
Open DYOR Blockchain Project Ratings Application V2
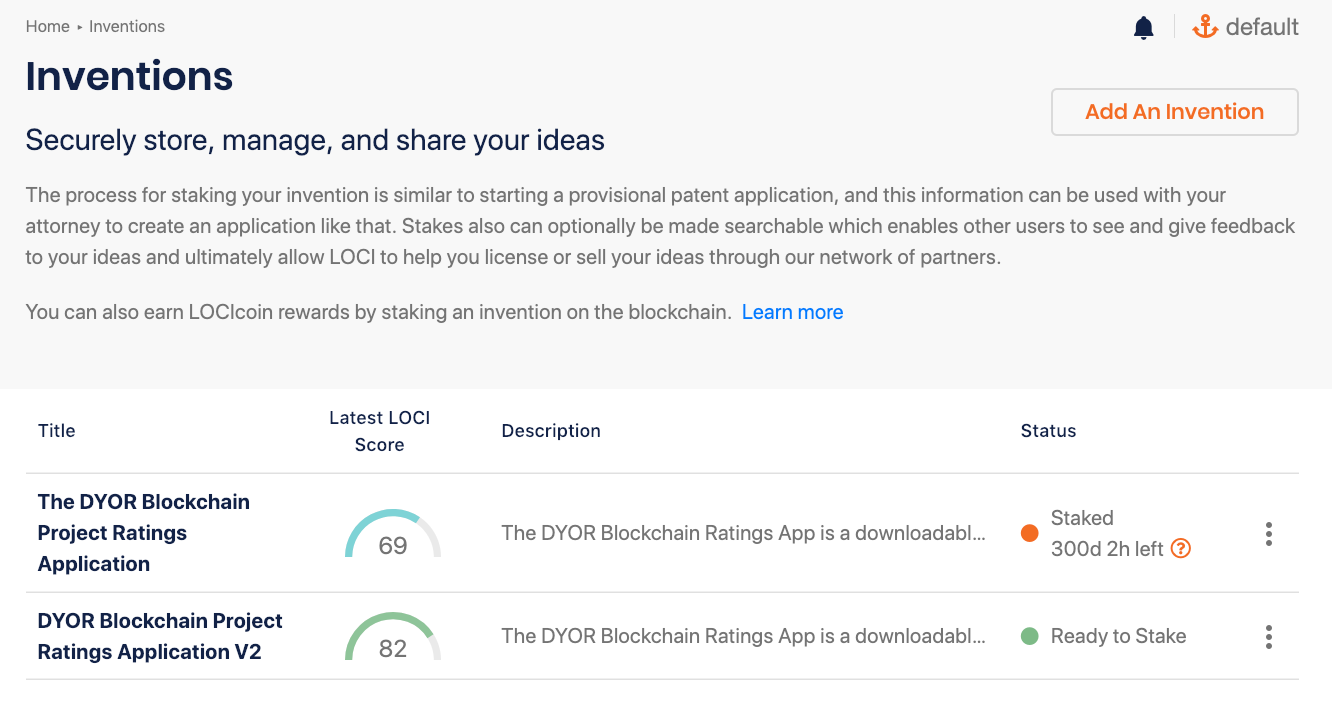click(160, 636)
